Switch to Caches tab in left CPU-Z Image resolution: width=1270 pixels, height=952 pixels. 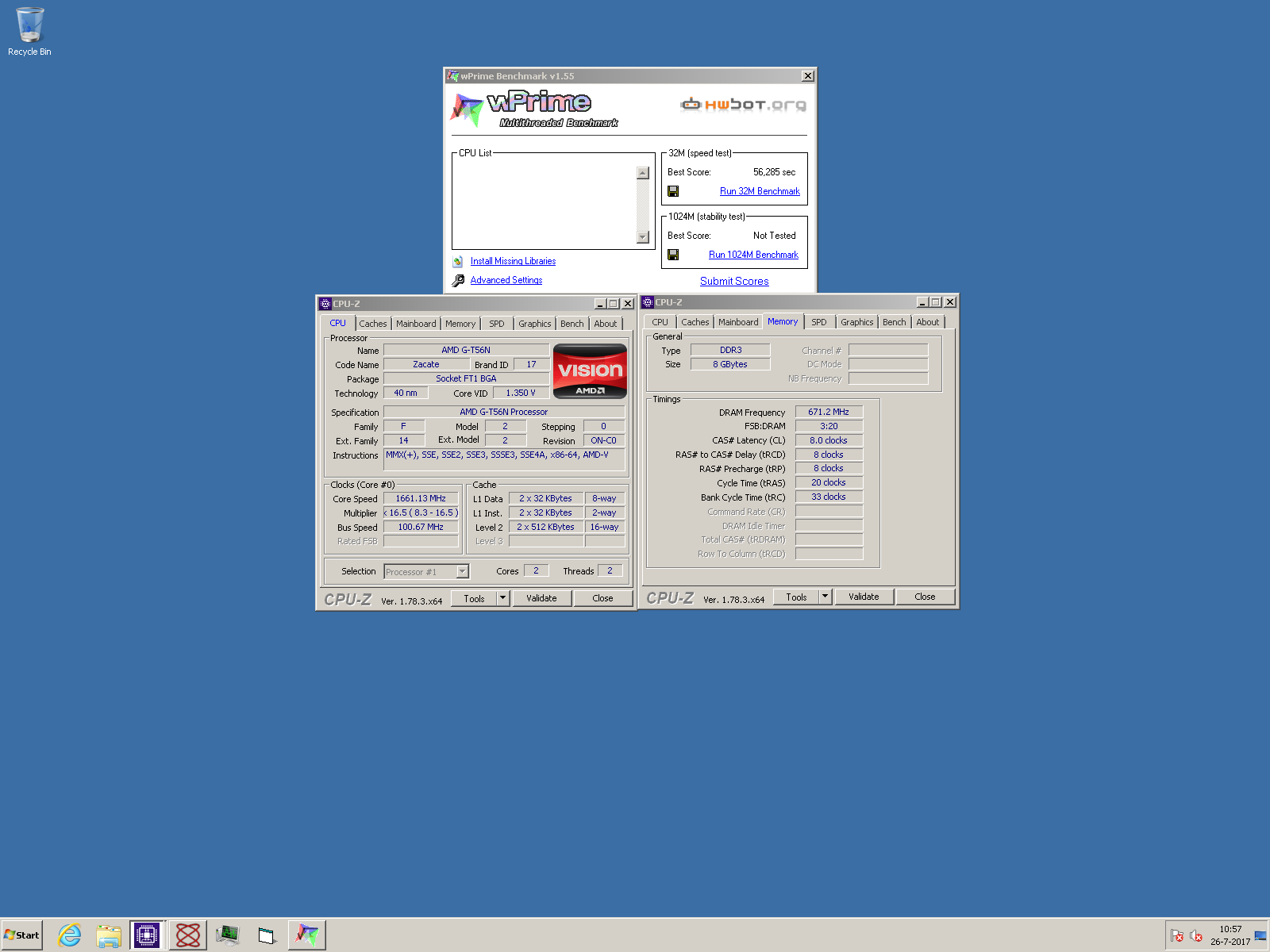pyautogui.click(x=373, y=324)
